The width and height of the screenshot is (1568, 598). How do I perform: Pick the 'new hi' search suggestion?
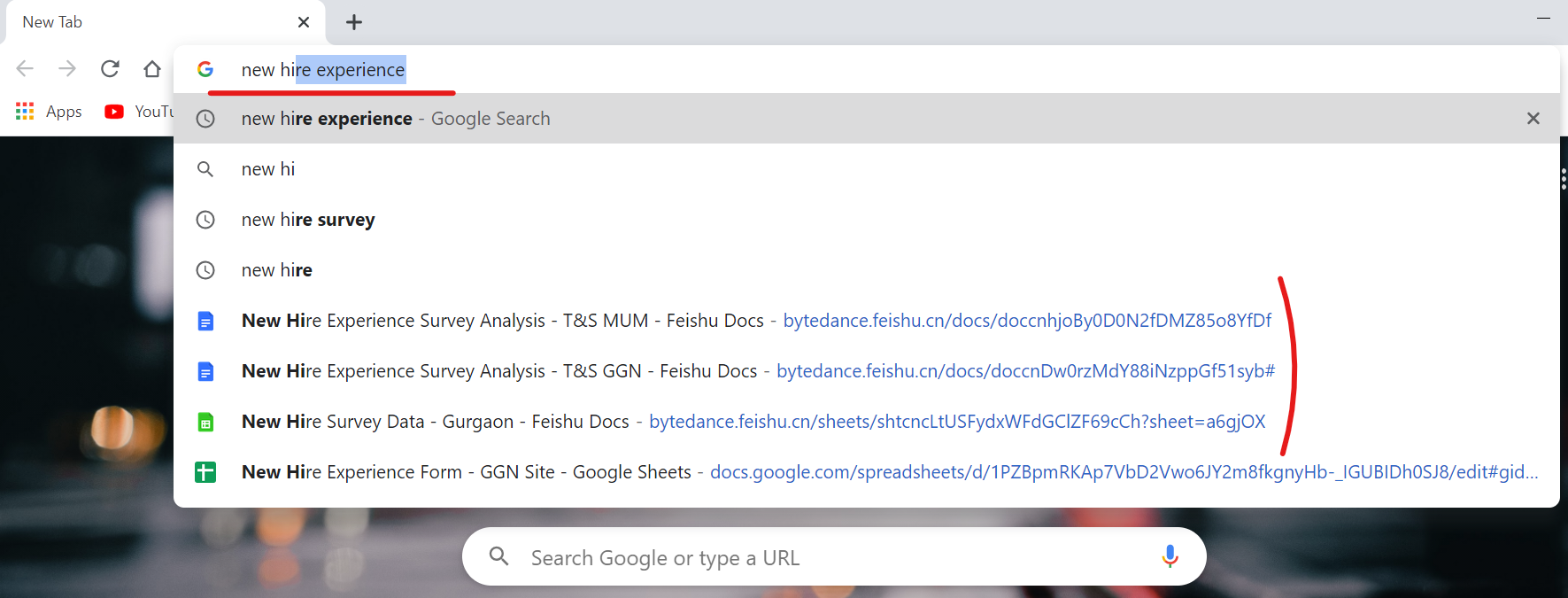click(x=866, y=169)
